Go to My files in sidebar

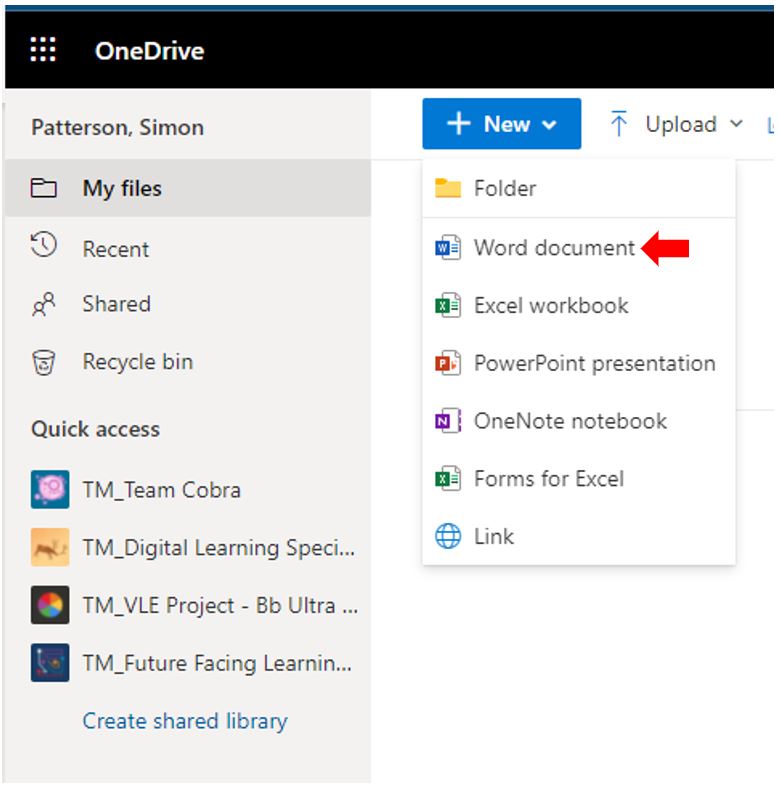pos(188,188)
